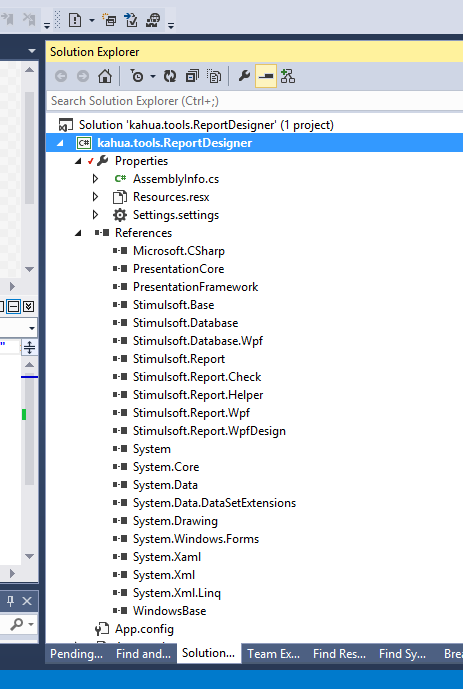Click the sparkle window toolbar icon
Image resolution: width=463 pixels, height=689 pixels.
(109, 20)
